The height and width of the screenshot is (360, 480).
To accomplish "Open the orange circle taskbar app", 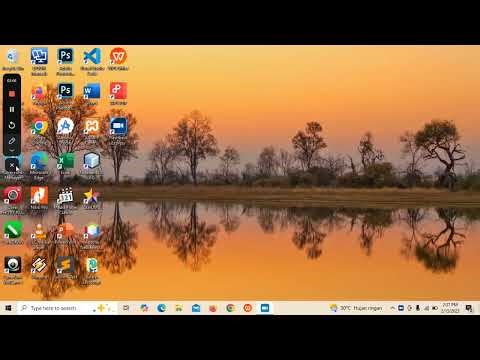I will tap(248, 308).
